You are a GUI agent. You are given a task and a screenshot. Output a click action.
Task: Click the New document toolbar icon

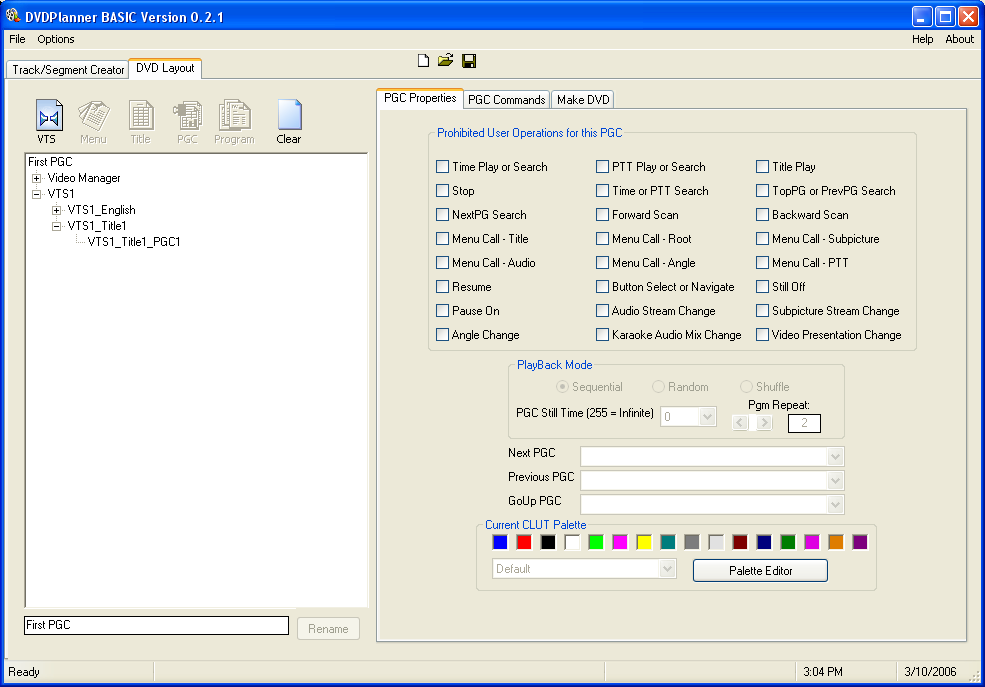coord(423,61)
